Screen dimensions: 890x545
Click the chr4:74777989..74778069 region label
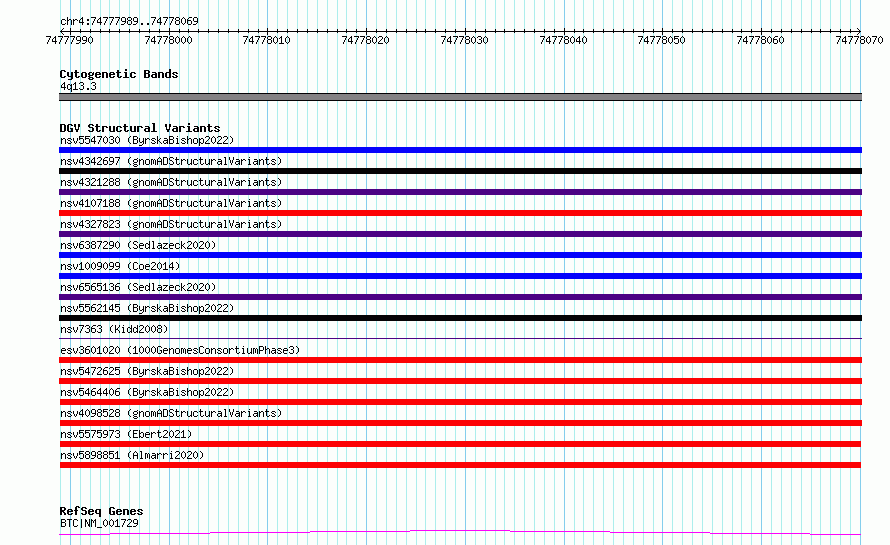[x=129, y=21]
